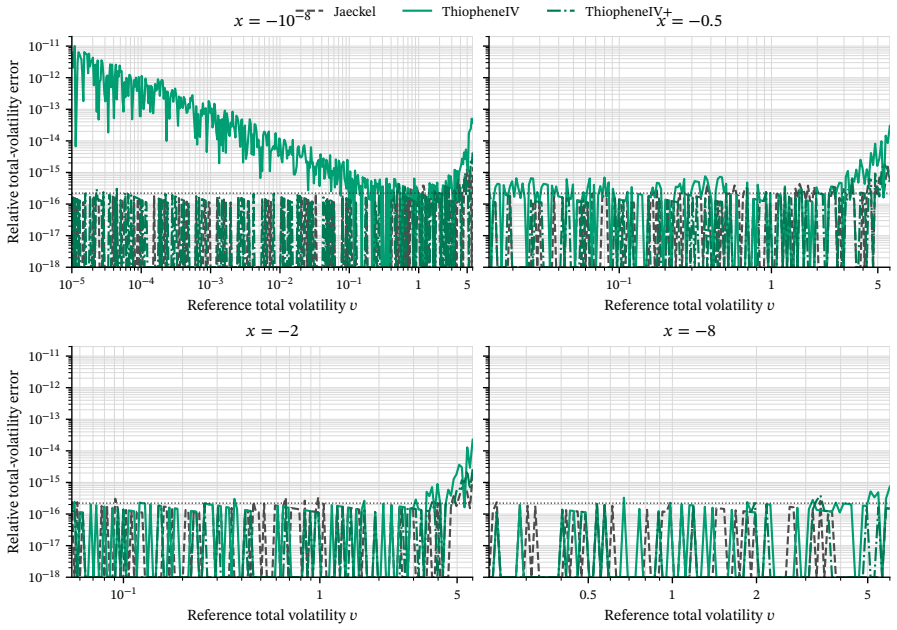Viewport: 897px width, 630px height.
Task: Click the x-tick 0.5 of the x = −8 plot
Action: pyautogui.click(x=588, y=595)
